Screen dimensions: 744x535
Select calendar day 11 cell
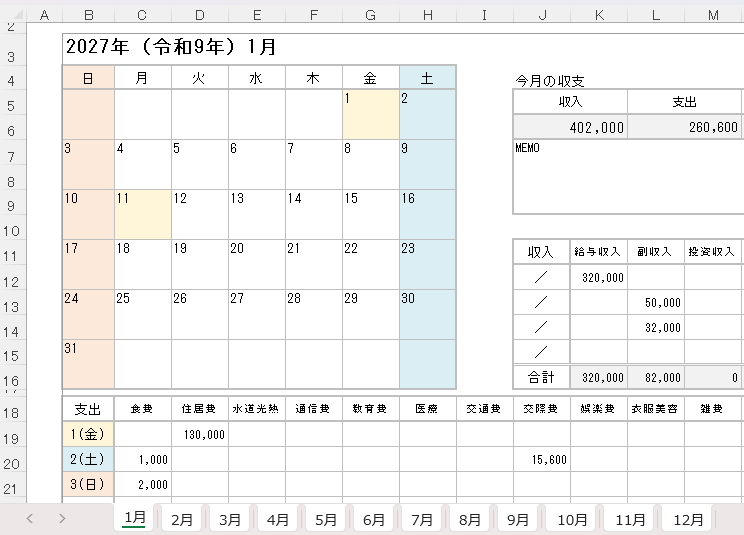[x=143, y=214]
